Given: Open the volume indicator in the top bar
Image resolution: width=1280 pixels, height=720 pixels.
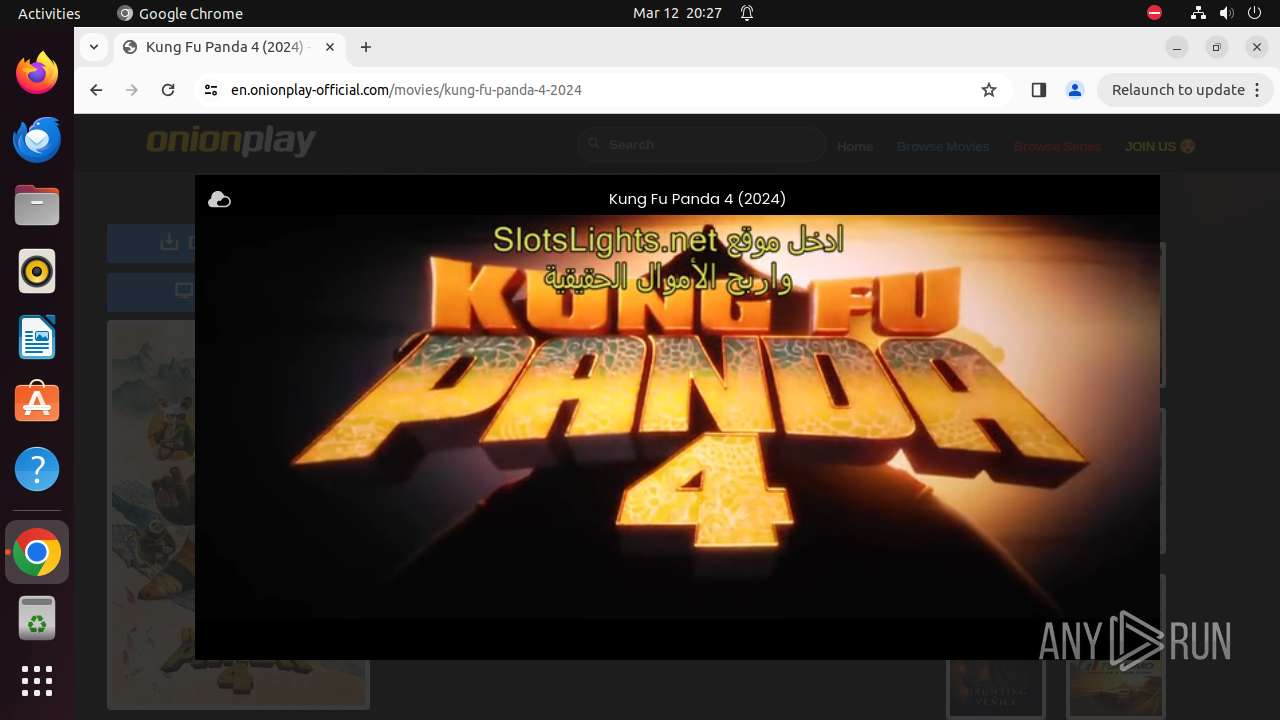Looking at the screenshot, I should tap(1226, 14).
